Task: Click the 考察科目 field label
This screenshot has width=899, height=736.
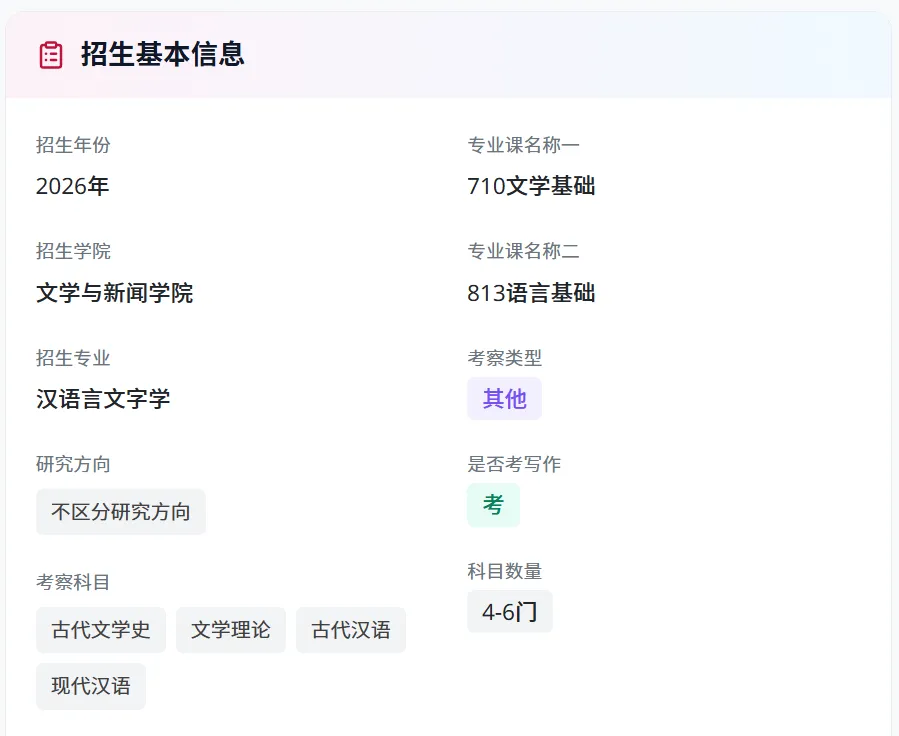Action: [x=73, y=582]
